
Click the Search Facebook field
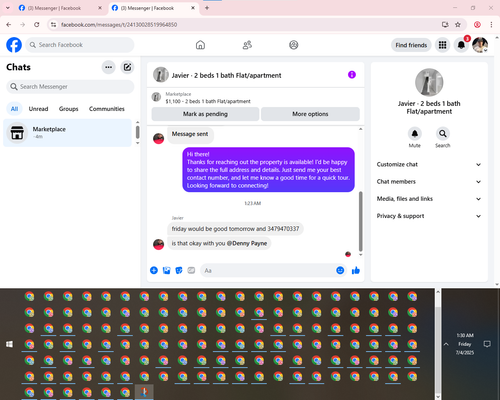tap(80, 45)
